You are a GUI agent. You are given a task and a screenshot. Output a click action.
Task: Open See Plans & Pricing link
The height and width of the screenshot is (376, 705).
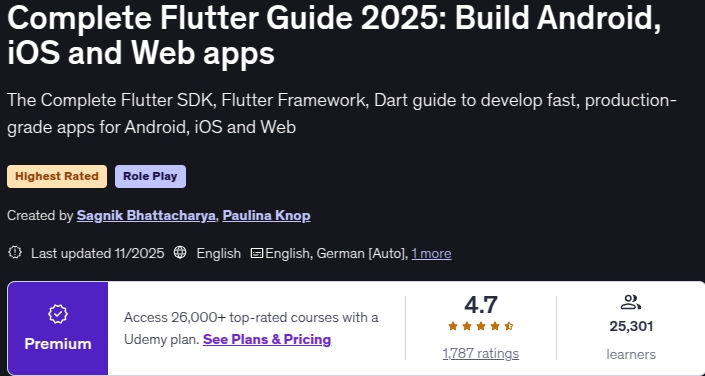point(267,339)
